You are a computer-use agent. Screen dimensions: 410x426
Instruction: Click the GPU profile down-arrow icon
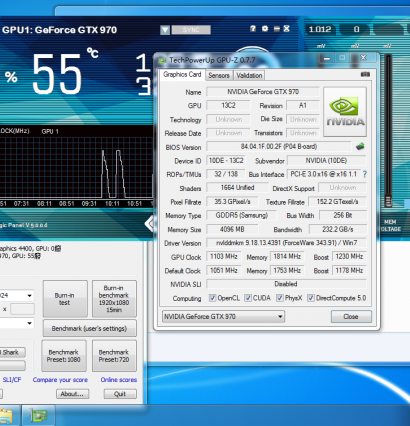coord(165,30)
